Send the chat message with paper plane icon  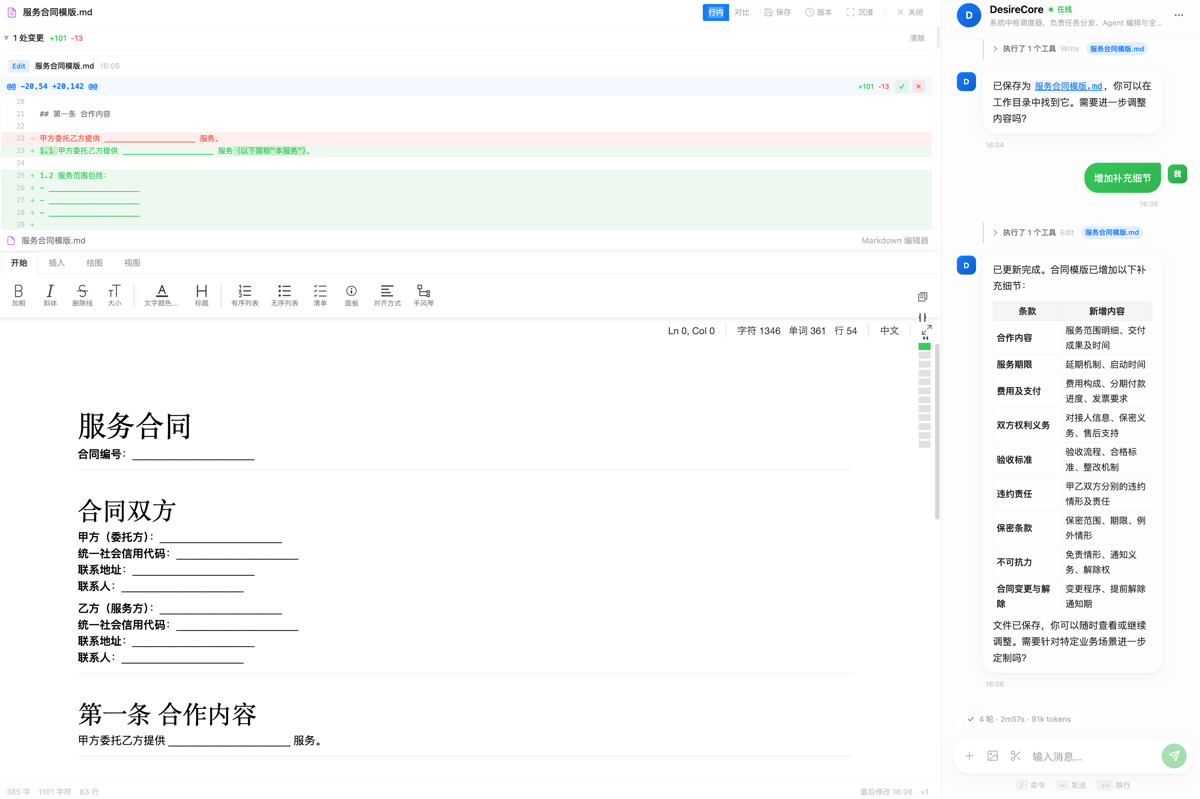1173,756
